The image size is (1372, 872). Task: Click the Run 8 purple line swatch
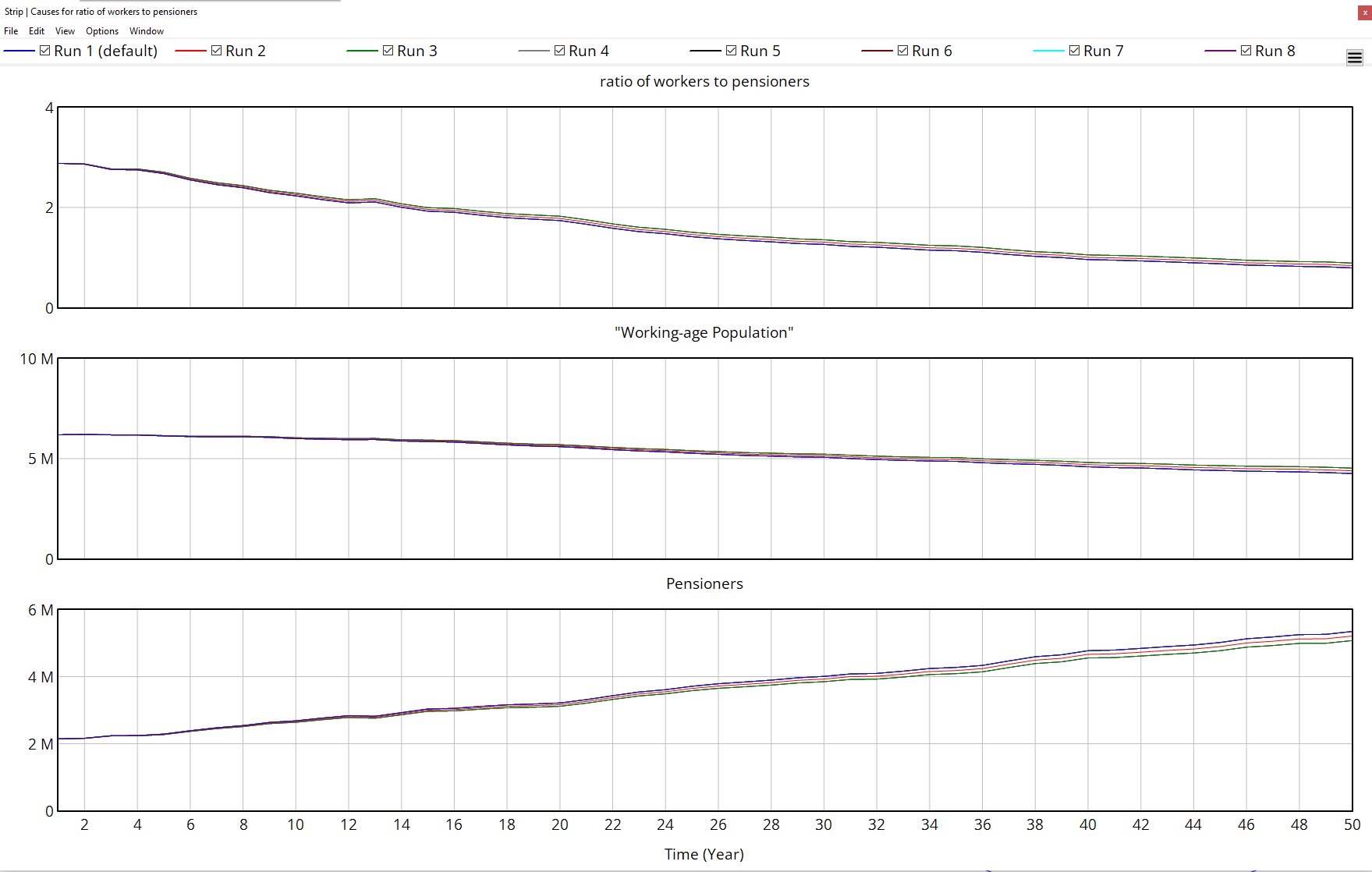(1218, 50)
